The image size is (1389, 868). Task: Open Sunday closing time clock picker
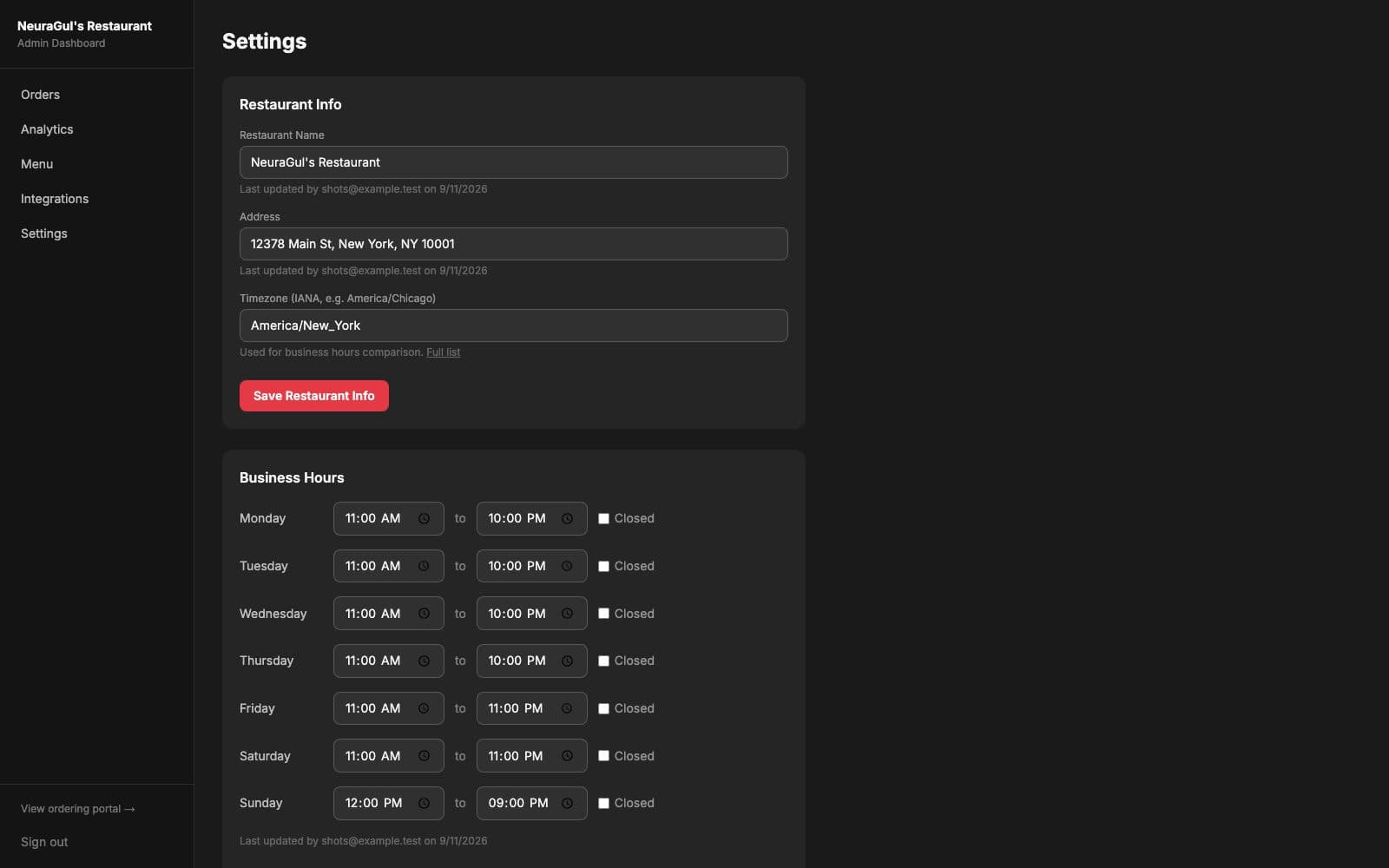point(567,803)
